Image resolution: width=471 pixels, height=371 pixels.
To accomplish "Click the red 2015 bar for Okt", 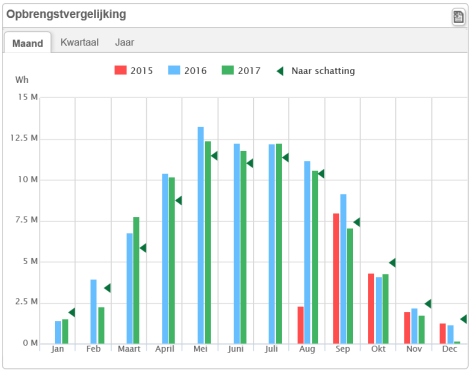I will (371, 308).
